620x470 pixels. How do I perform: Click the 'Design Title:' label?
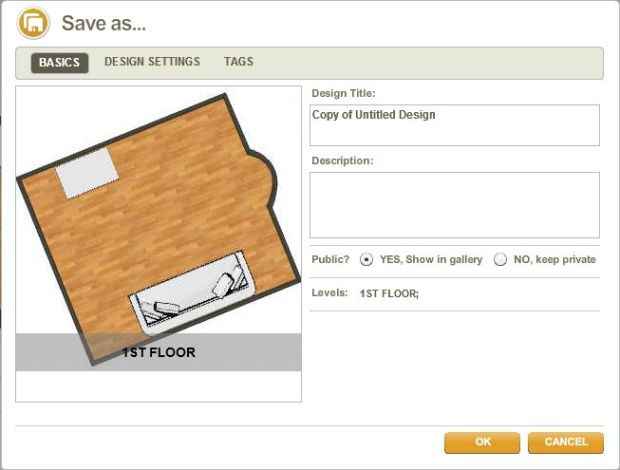coord(344,93)
